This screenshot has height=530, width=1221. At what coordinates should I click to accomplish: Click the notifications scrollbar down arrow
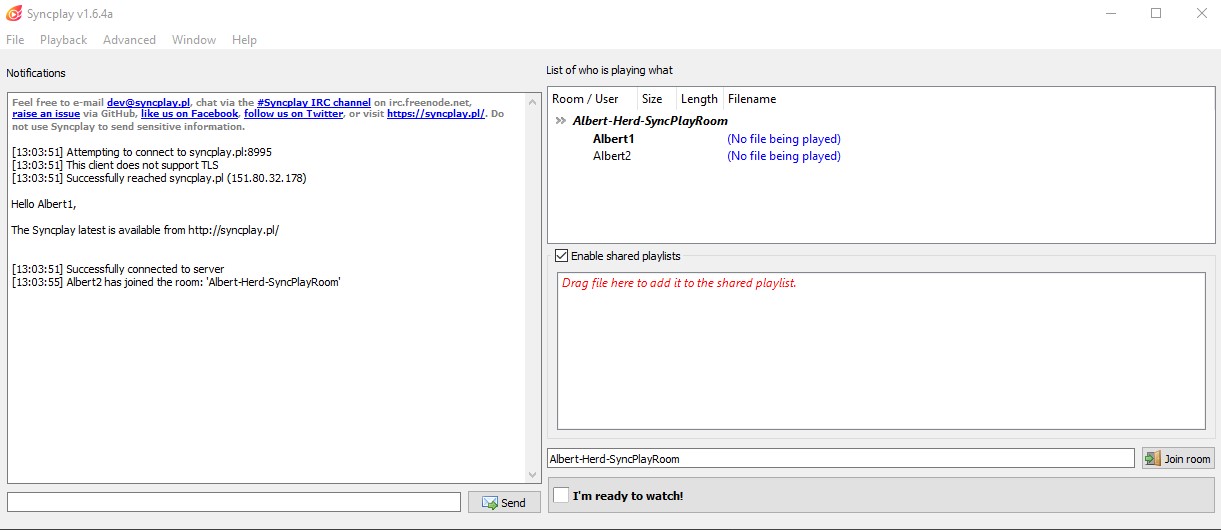tap(532, 475)
